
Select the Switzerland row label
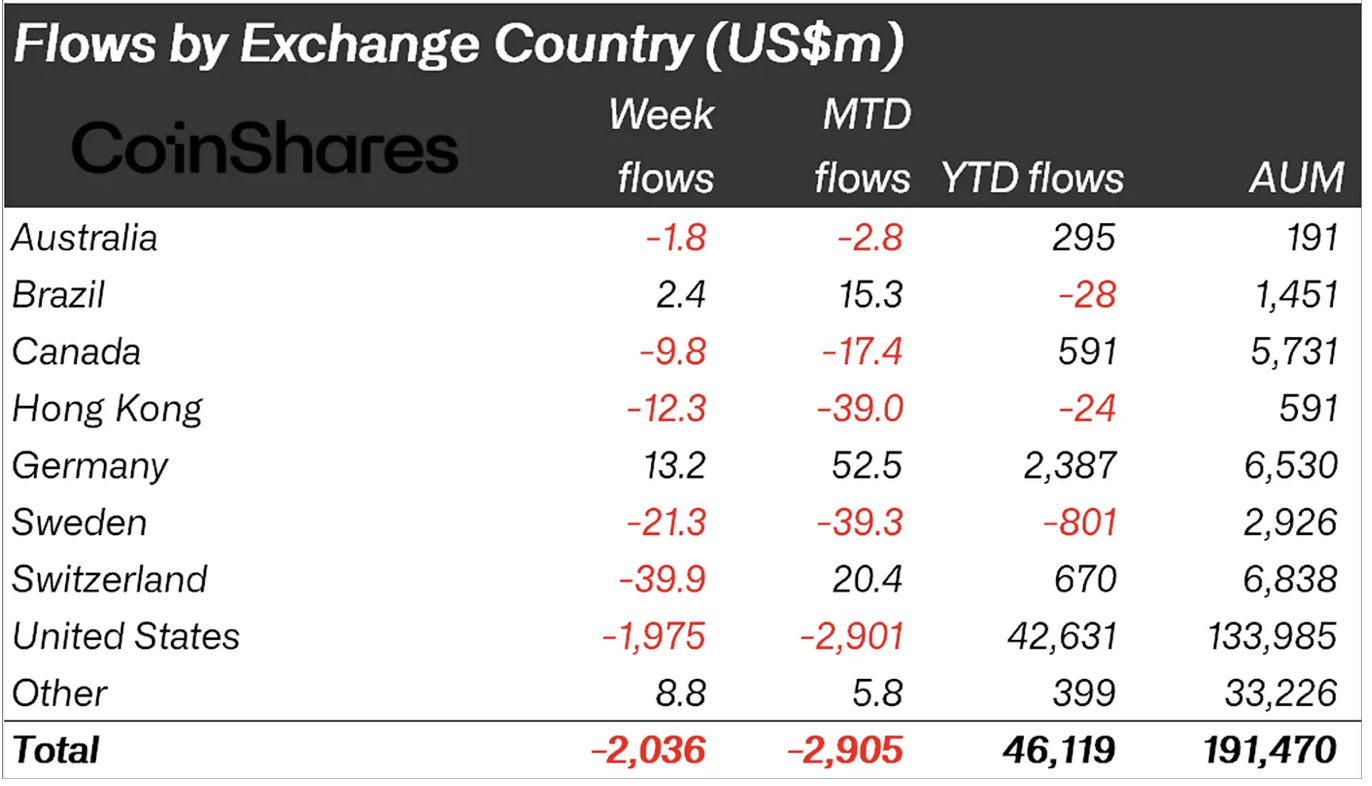pos(110,580)
